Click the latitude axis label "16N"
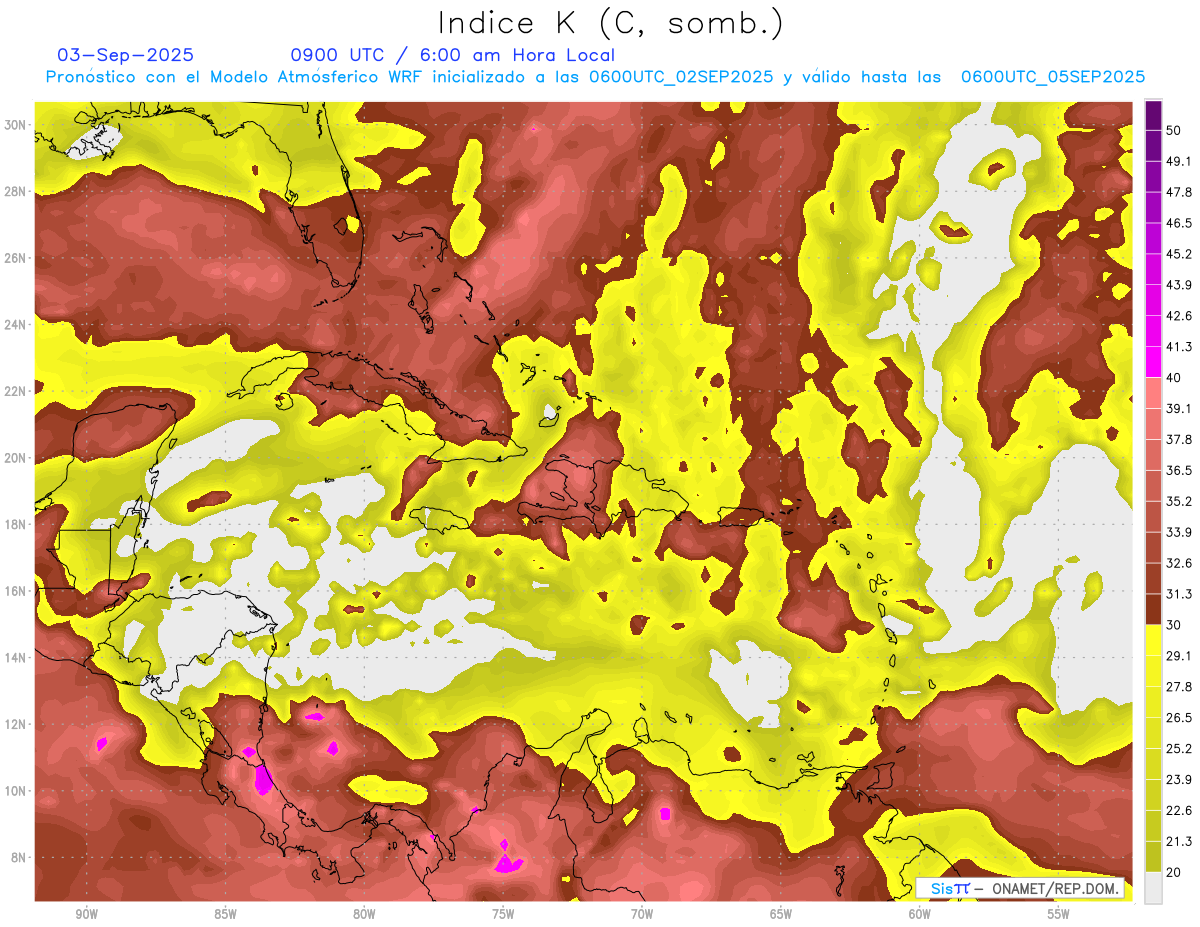This screenshot has height=927, width=1200. (15, 591)
